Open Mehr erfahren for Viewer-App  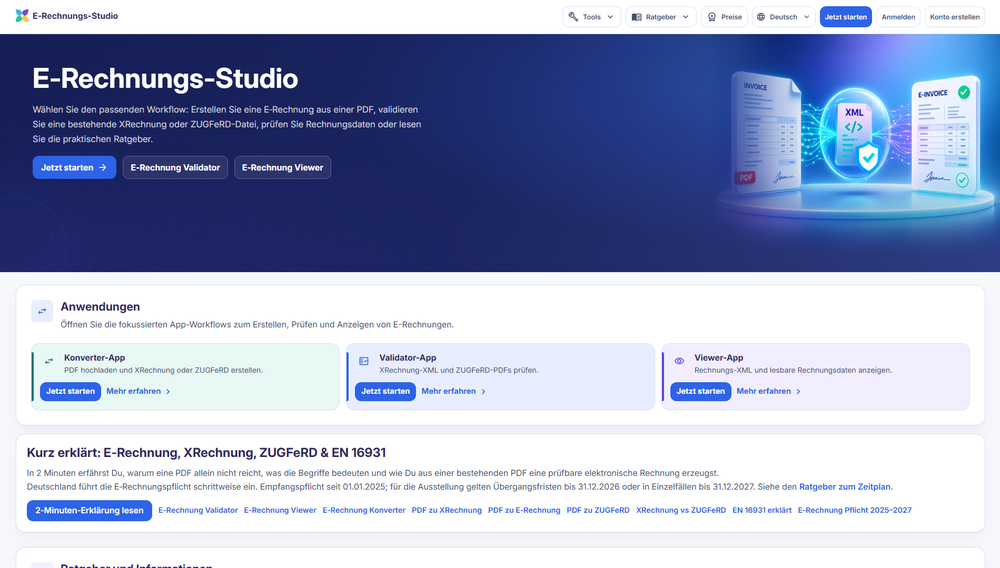pyautogui.click(x=763, y=391)
